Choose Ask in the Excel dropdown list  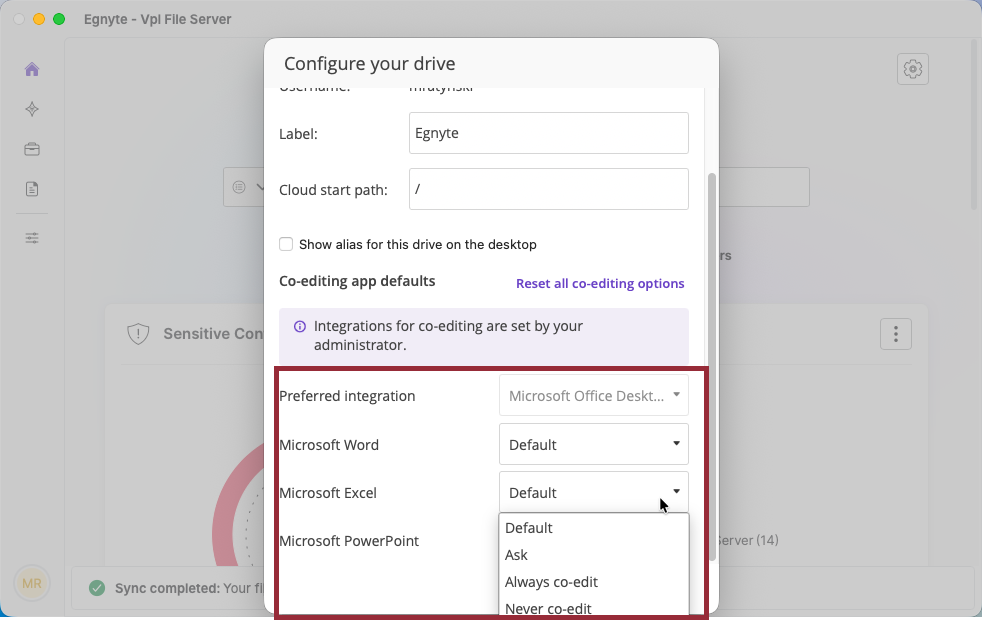594,555
